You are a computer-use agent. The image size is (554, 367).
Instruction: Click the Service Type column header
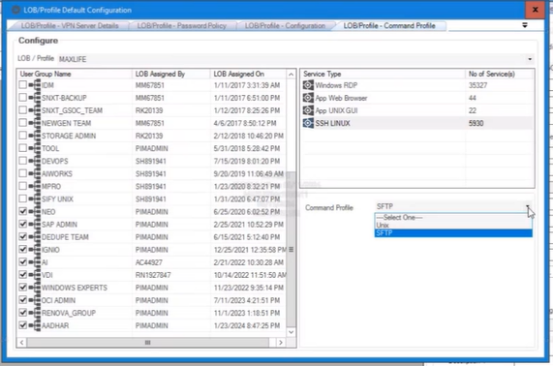coord(383,74)
